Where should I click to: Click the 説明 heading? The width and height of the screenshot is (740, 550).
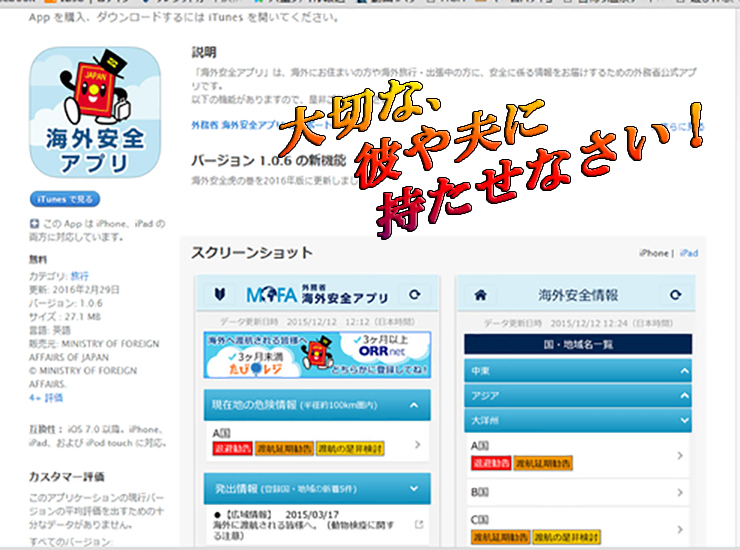coord(204,52)
